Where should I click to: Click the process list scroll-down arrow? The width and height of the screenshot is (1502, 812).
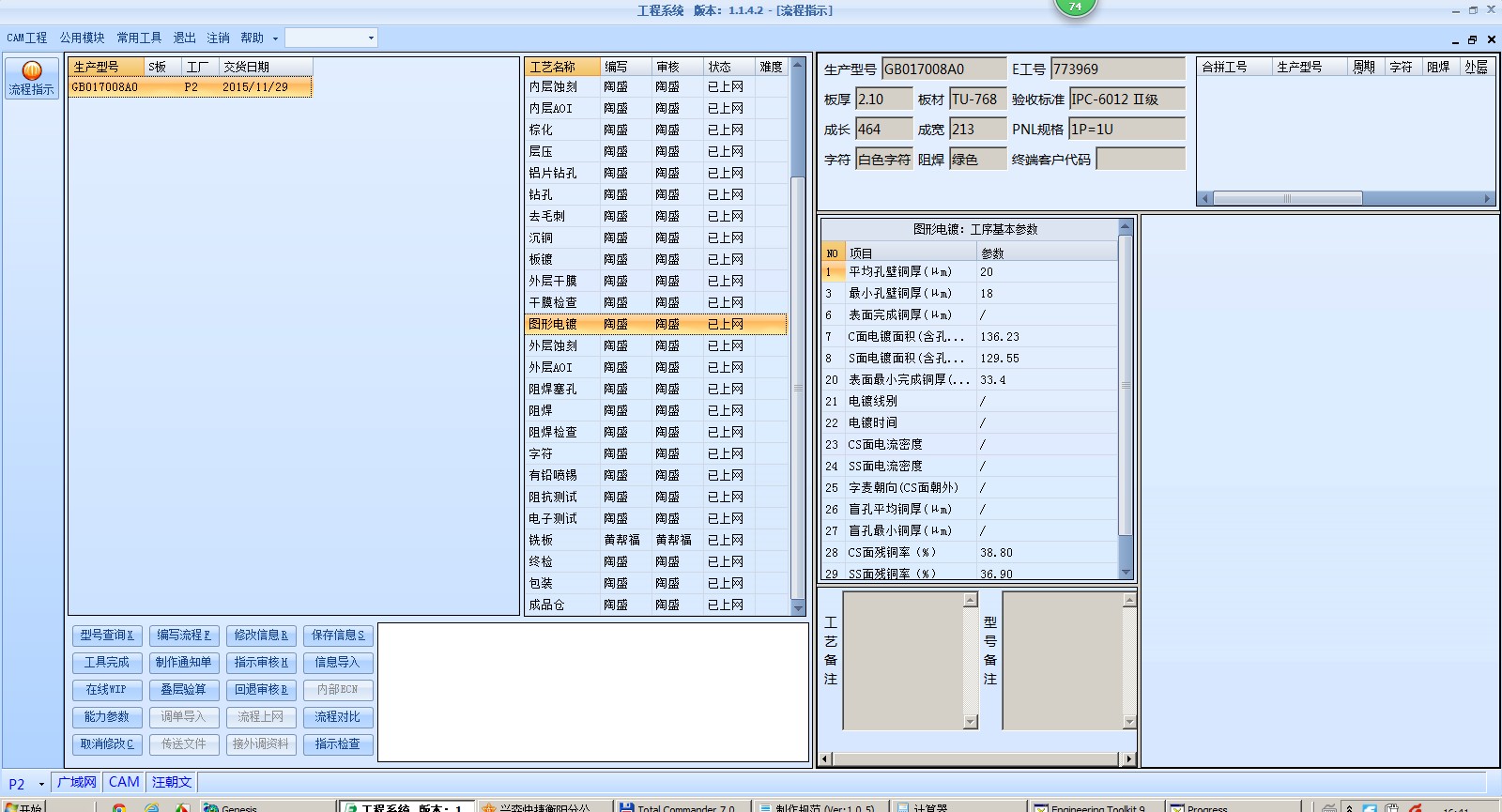(x=798, y=609)
